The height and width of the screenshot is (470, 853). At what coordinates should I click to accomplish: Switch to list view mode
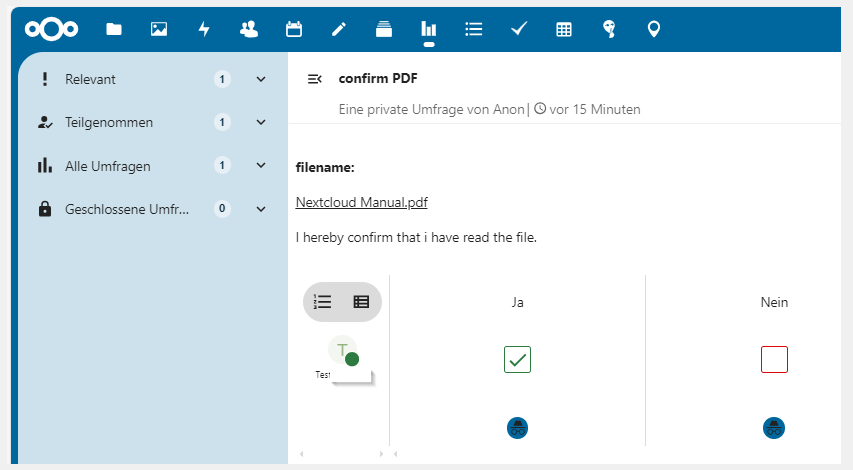click(x=323, y=301)
